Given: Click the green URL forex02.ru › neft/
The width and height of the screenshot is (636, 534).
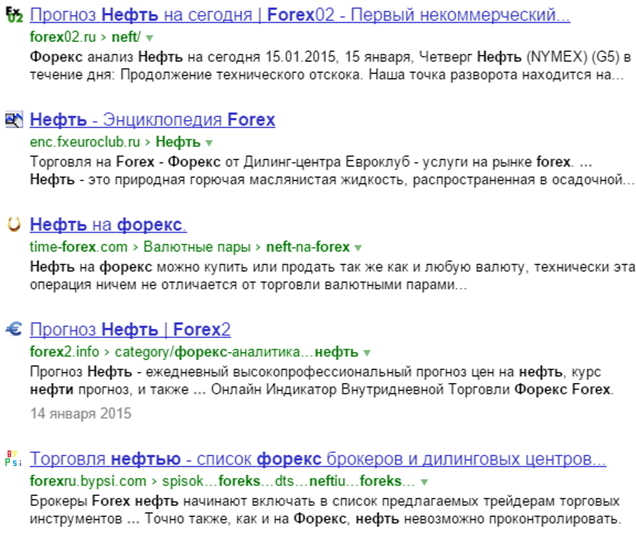Looking at the screenshot, I should 86,37.
